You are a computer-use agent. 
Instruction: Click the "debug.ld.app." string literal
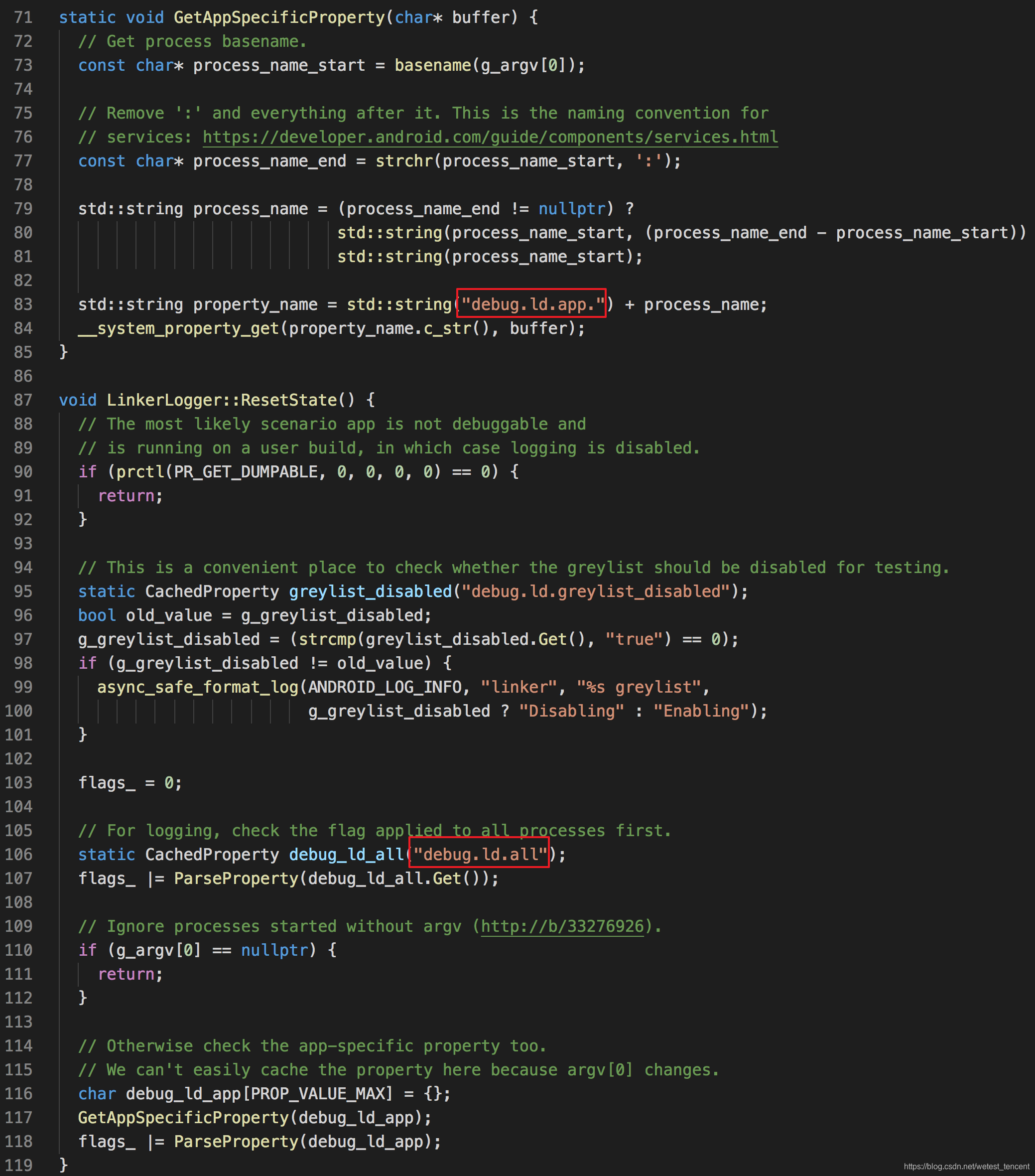[531, 304]
